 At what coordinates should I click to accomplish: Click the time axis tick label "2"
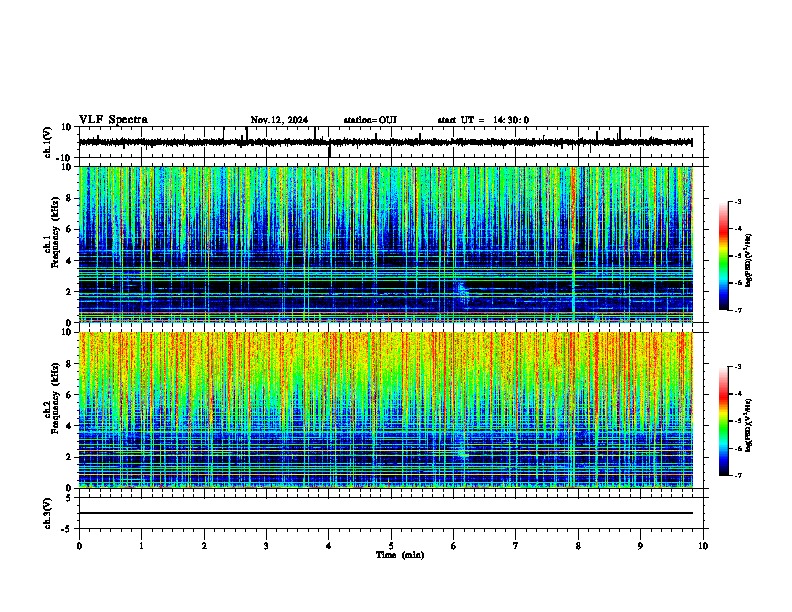[x=204, y=546]
